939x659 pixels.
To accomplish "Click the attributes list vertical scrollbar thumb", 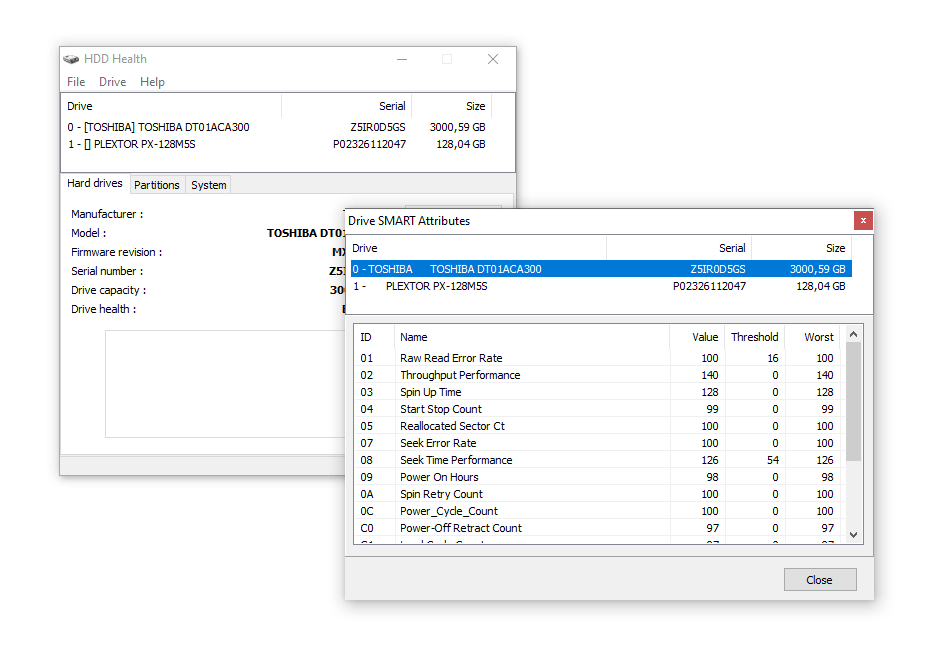I will click(x=854, y=401).
